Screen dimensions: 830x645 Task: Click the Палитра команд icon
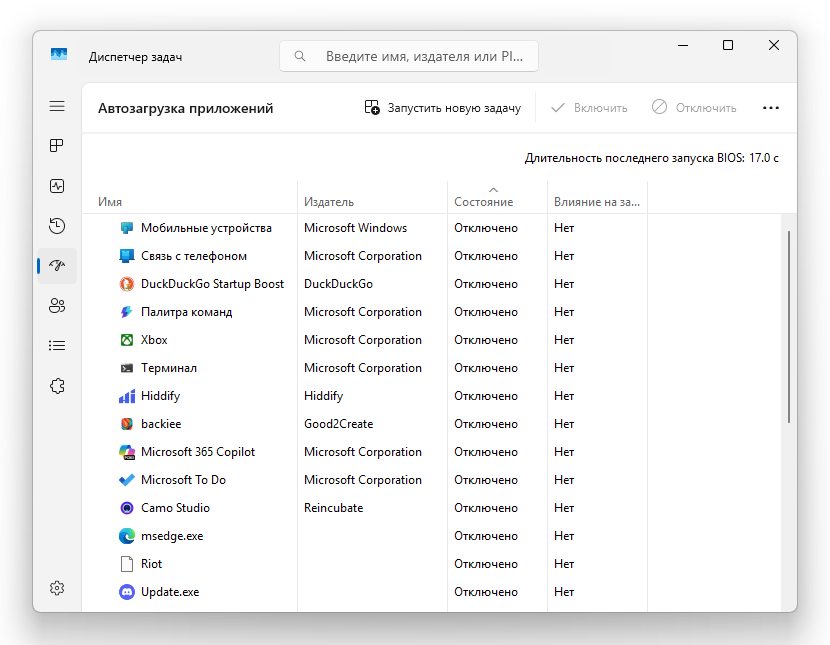127,312
